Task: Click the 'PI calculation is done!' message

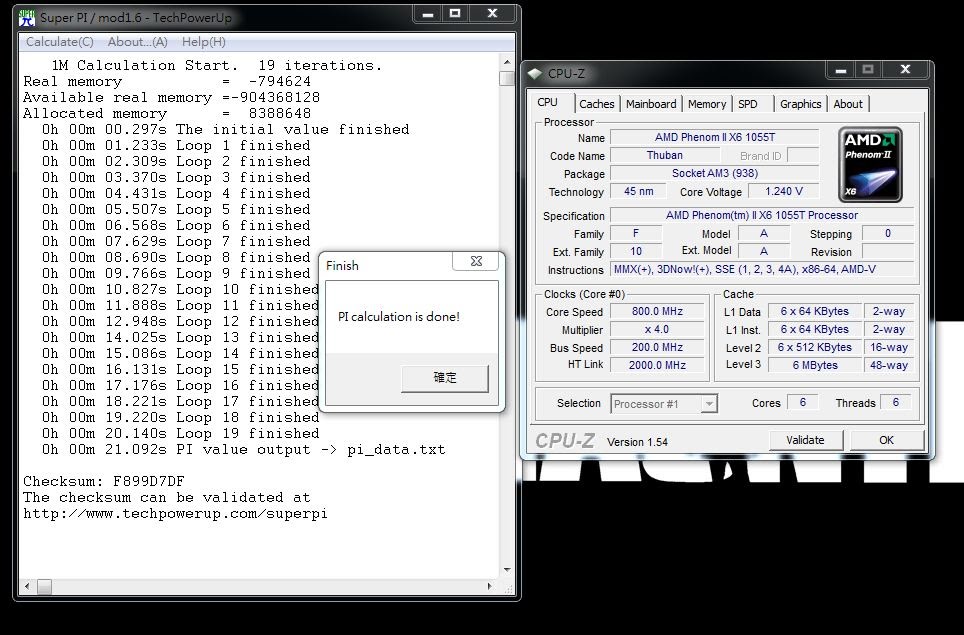Action: click(399, 317)
